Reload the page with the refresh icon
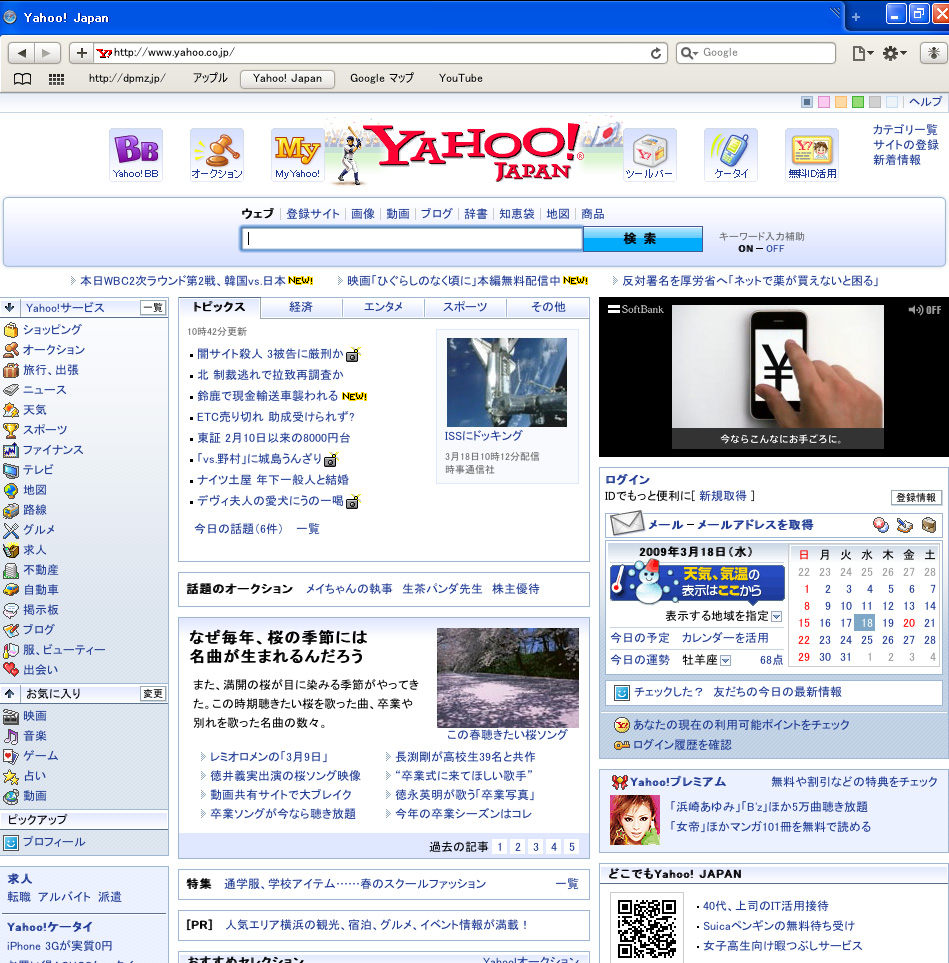Screen dimensions: 949x963 coord(656,53)
